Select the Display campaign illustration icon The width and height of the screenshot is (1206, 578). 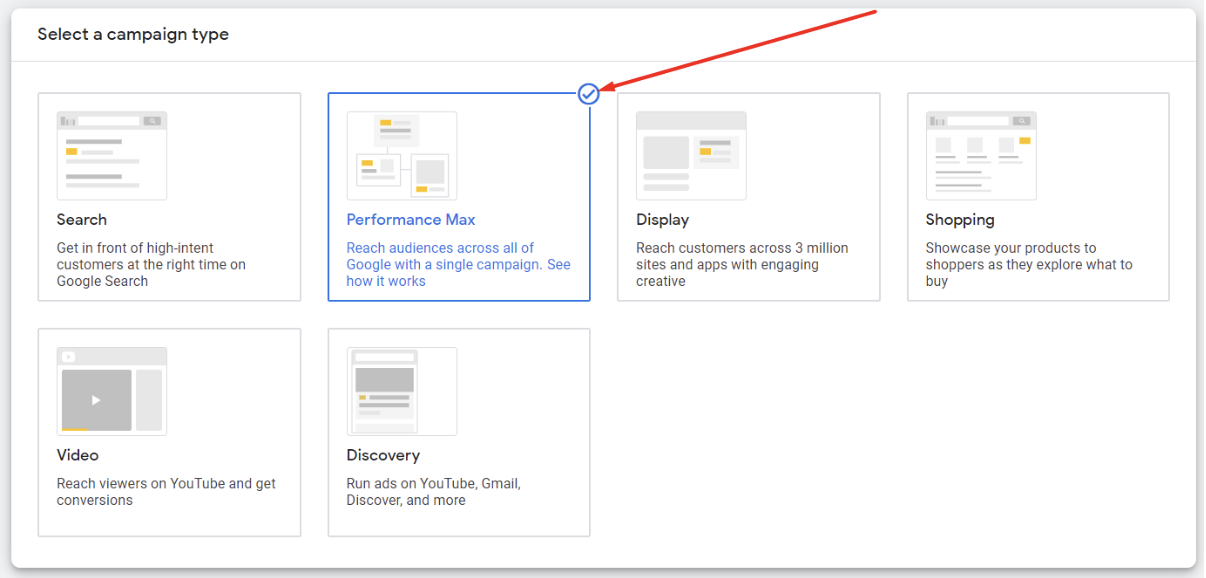point(691,155)
